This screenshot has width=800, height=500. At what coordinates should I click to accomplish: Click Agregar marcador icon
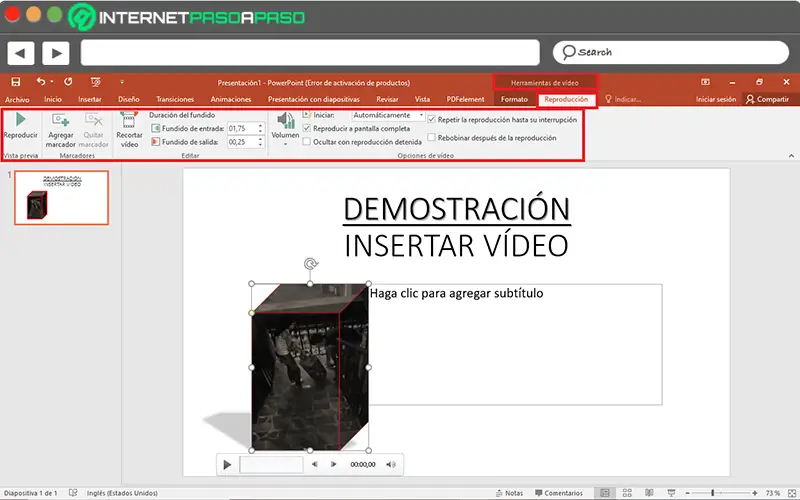click(x=61, y=120)
